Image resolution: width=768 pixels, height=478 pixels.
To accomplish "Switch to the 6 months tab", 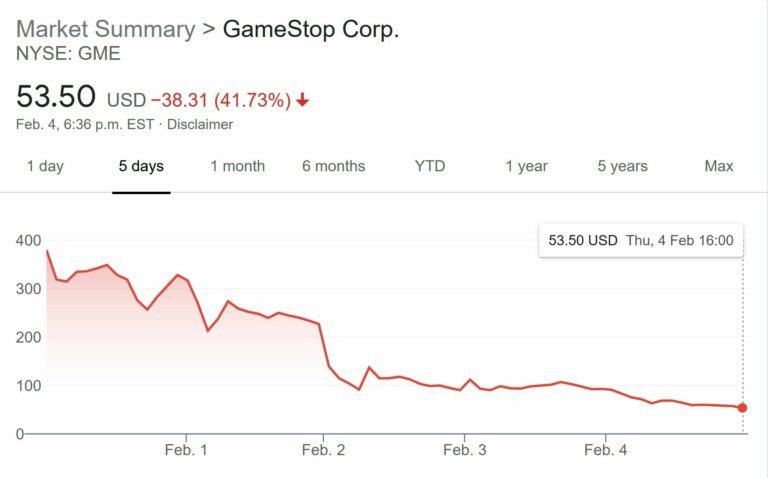I will (x=333, y=166).
